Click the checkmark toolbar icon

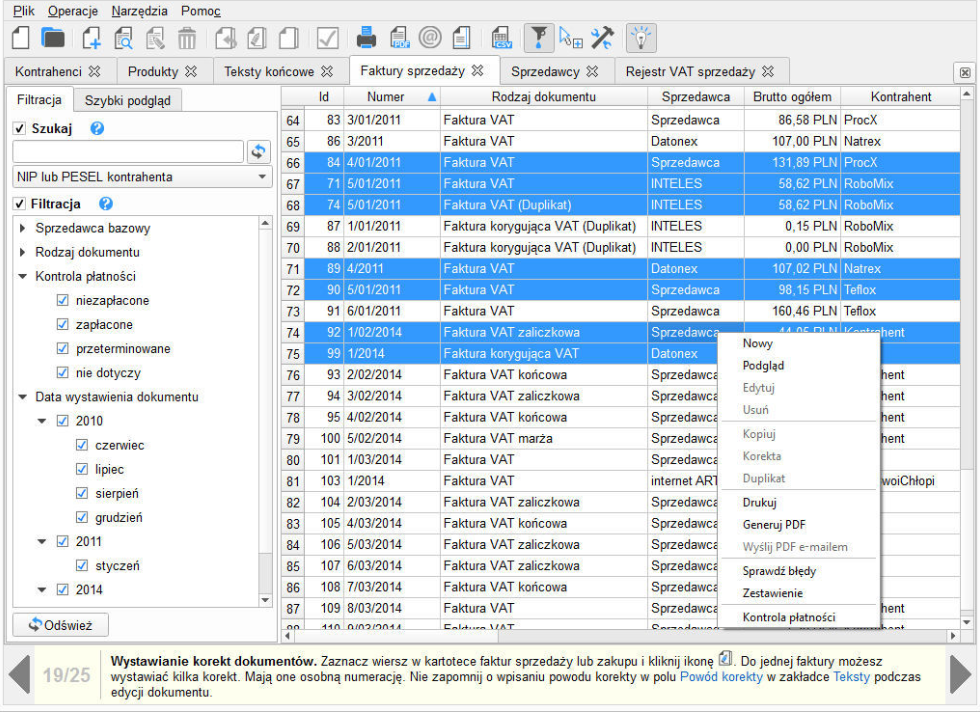tap(328, 38)
